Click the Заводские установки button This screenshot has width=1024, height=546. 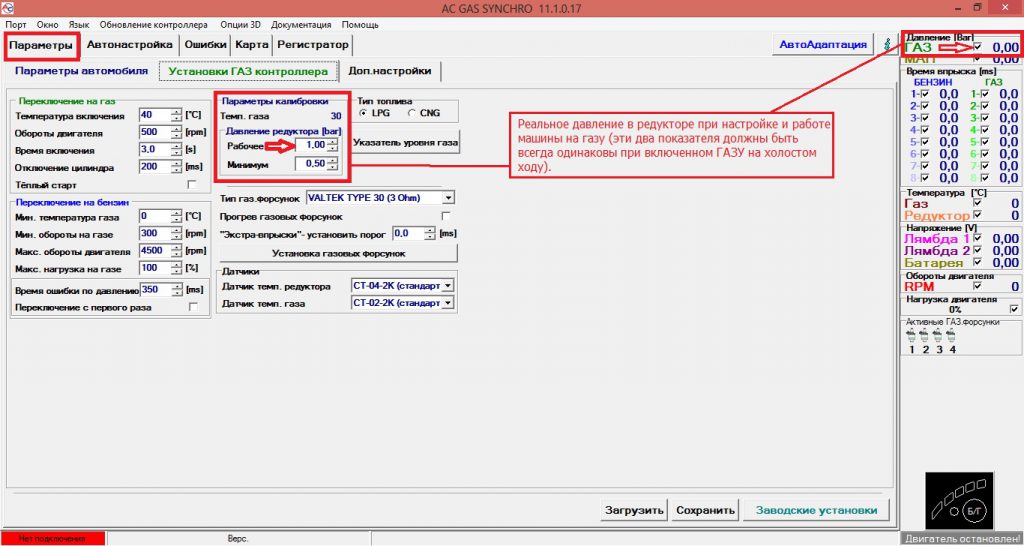click(x=816, y=510)
